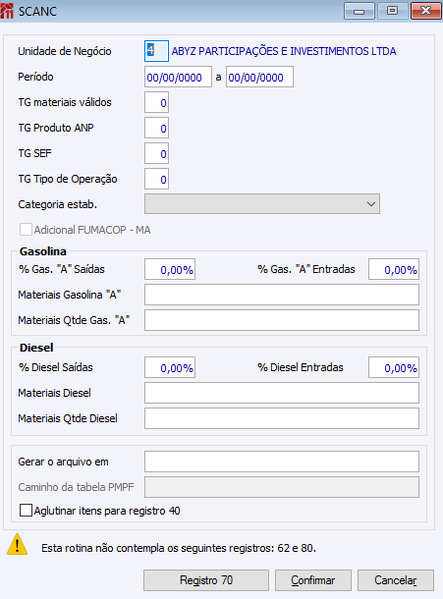Click the Categoria estab. label
This screenshot has width=443, height=599.
click(57, 204)
